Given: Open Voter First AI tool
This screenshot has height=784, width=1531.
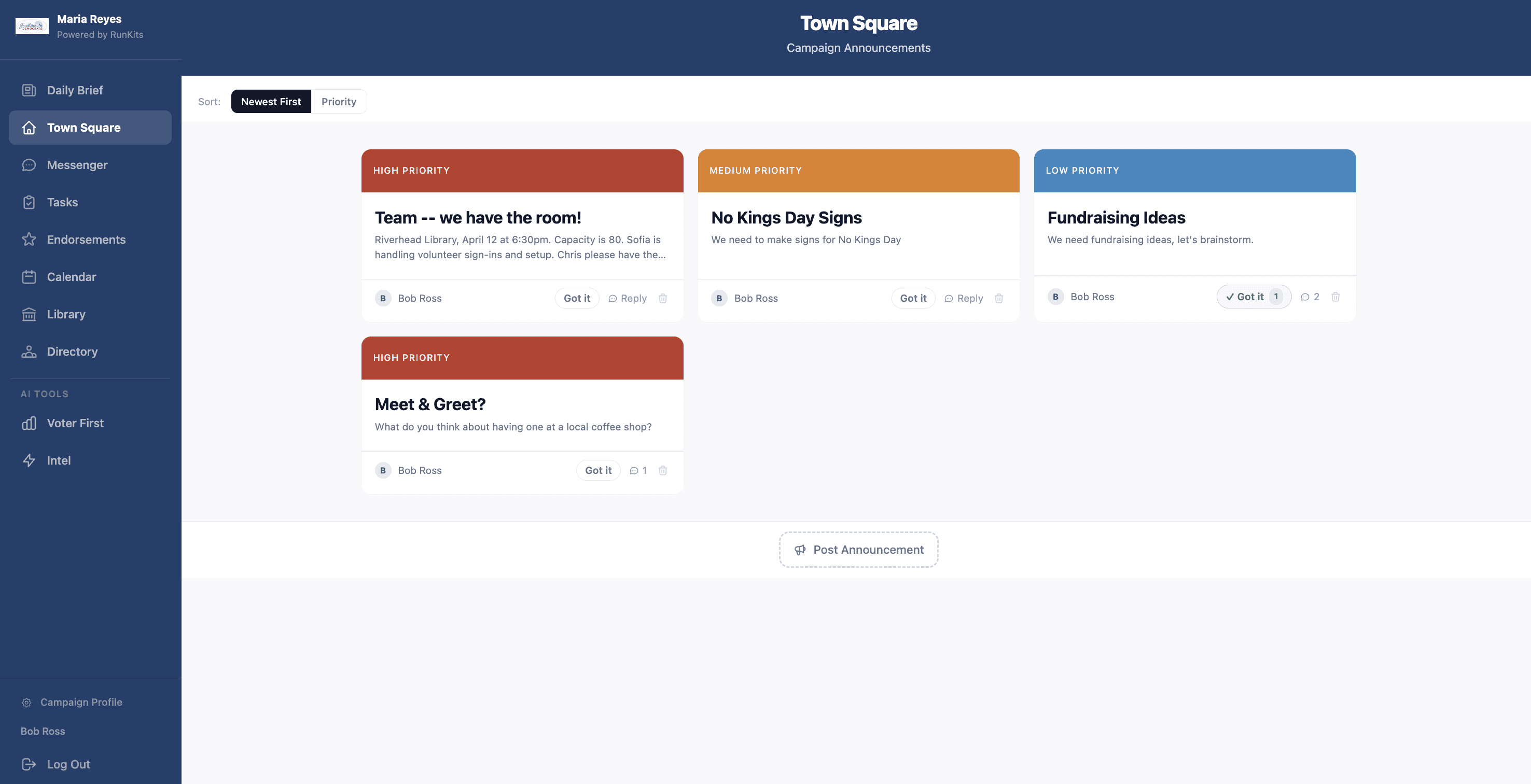Looking at the screenshot, I should click(x=90, y=423).
